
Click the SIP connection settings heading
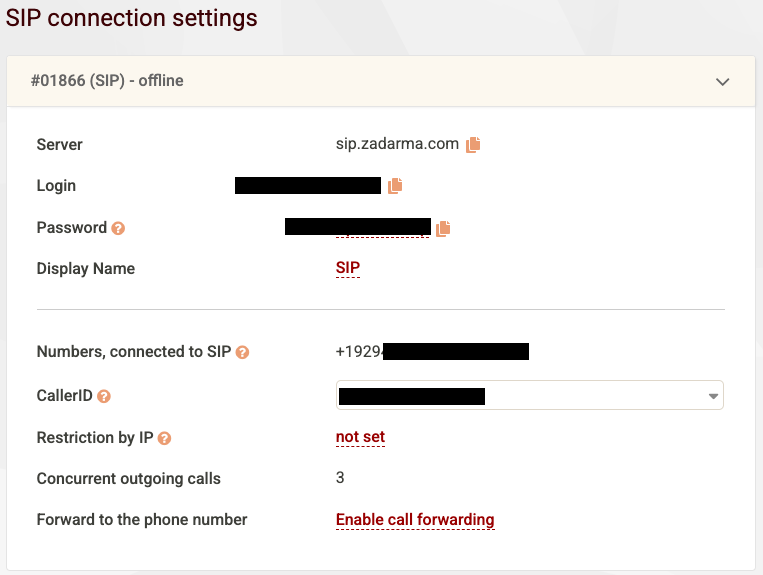132,18
